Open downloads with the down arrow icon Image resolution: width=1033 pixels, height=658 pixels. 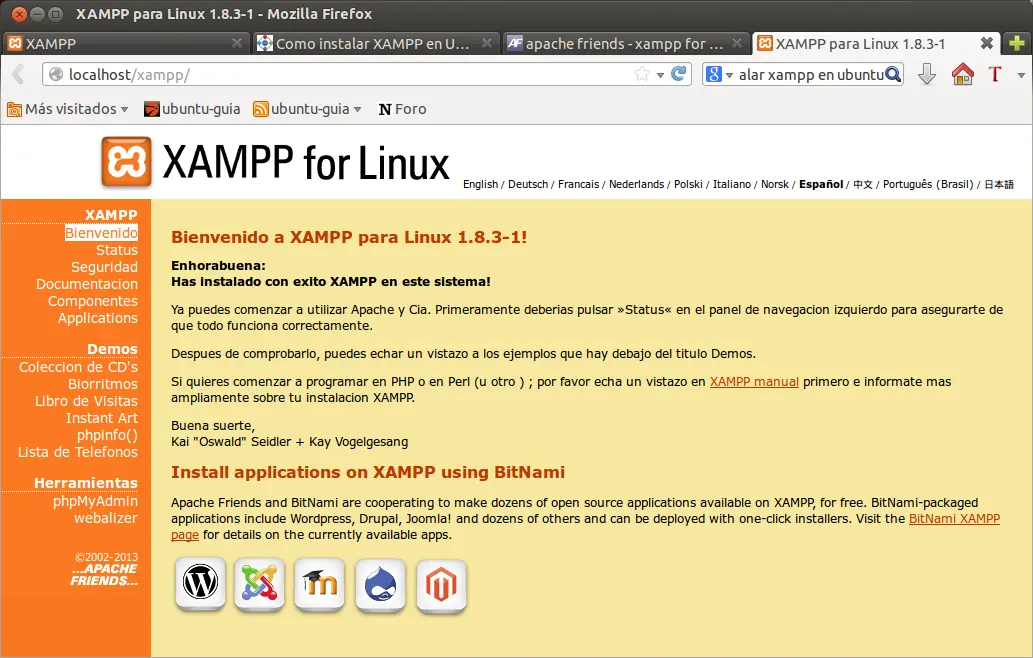(x=927, y=74)
